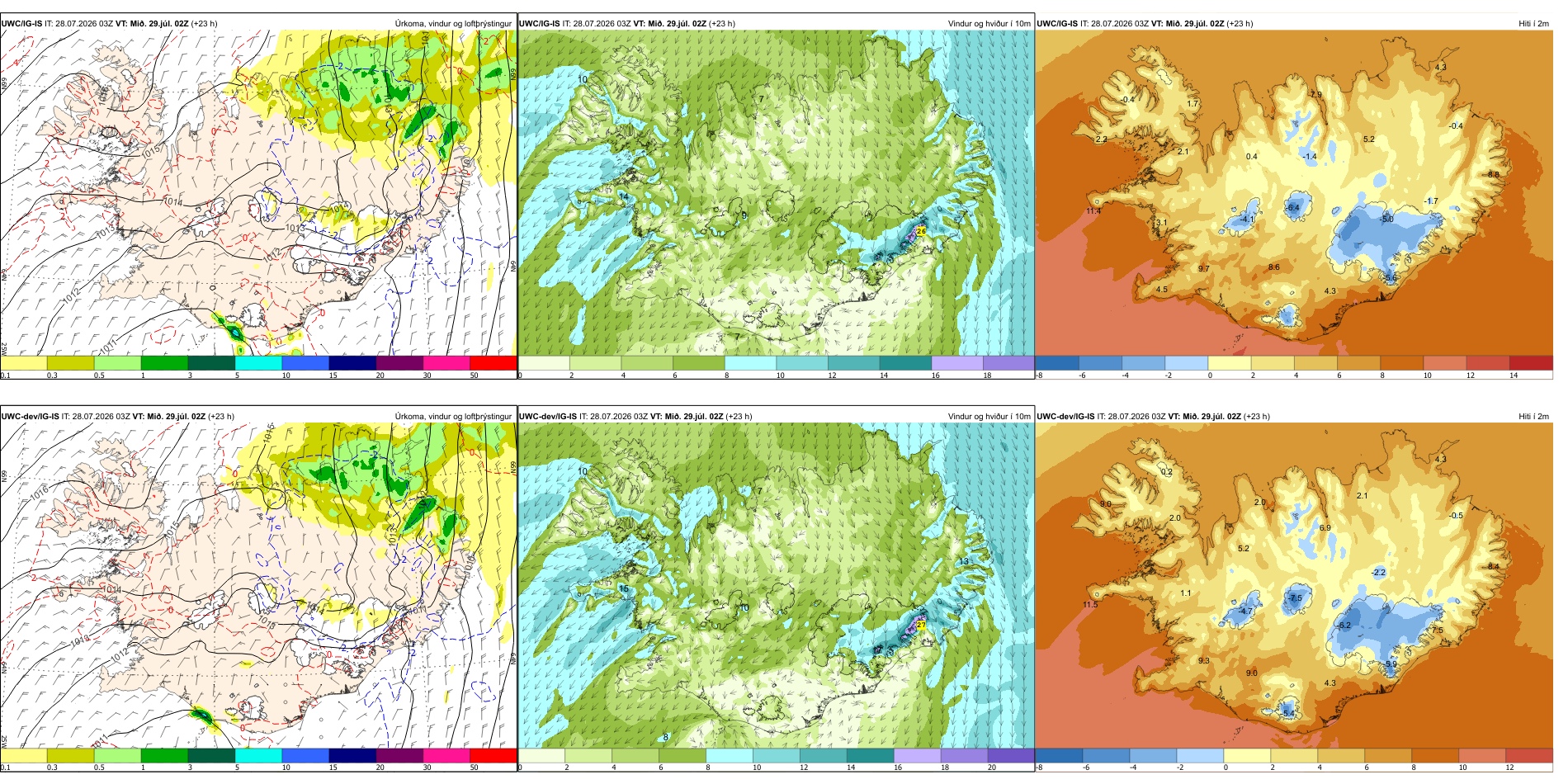Click the UWC-dev/IG-IS header of the bottom-left map
Image resolution: width=1568 pixels, height=784 pixels.
pos(30,417)
